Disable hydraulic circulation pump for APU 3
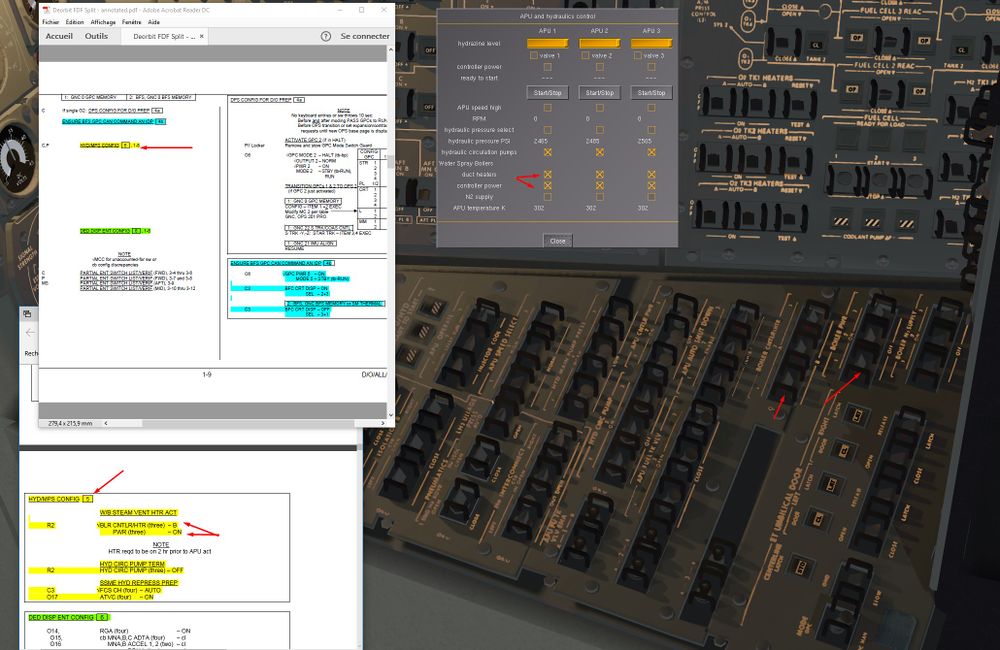The image size is (1000, 650). (x=651, y=152)
